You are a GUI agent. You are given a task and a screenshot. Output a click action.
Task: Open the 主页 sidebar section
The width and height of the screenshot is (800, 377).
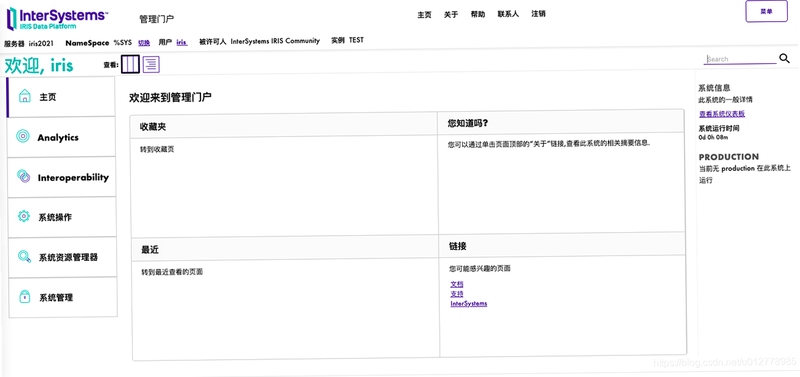click(x=61, y=97)
